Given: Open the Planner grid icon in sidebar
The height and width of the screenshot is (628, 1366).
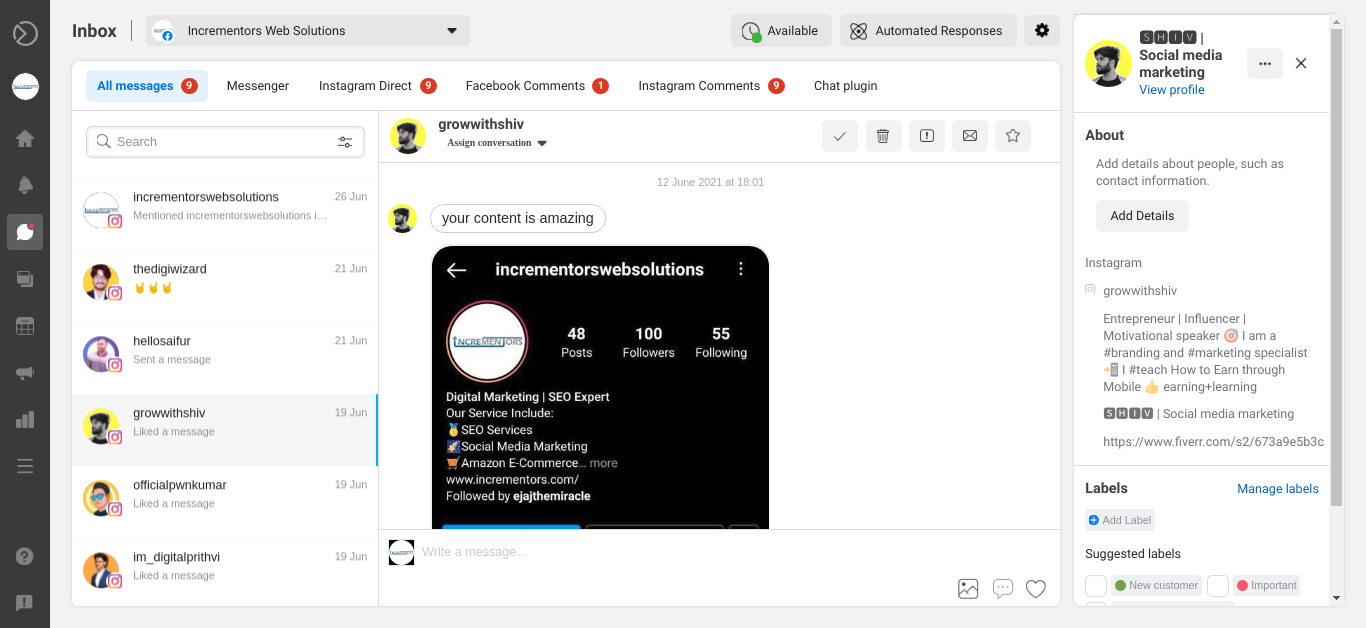Looking at the screenshot, I should tap(25, 326).
